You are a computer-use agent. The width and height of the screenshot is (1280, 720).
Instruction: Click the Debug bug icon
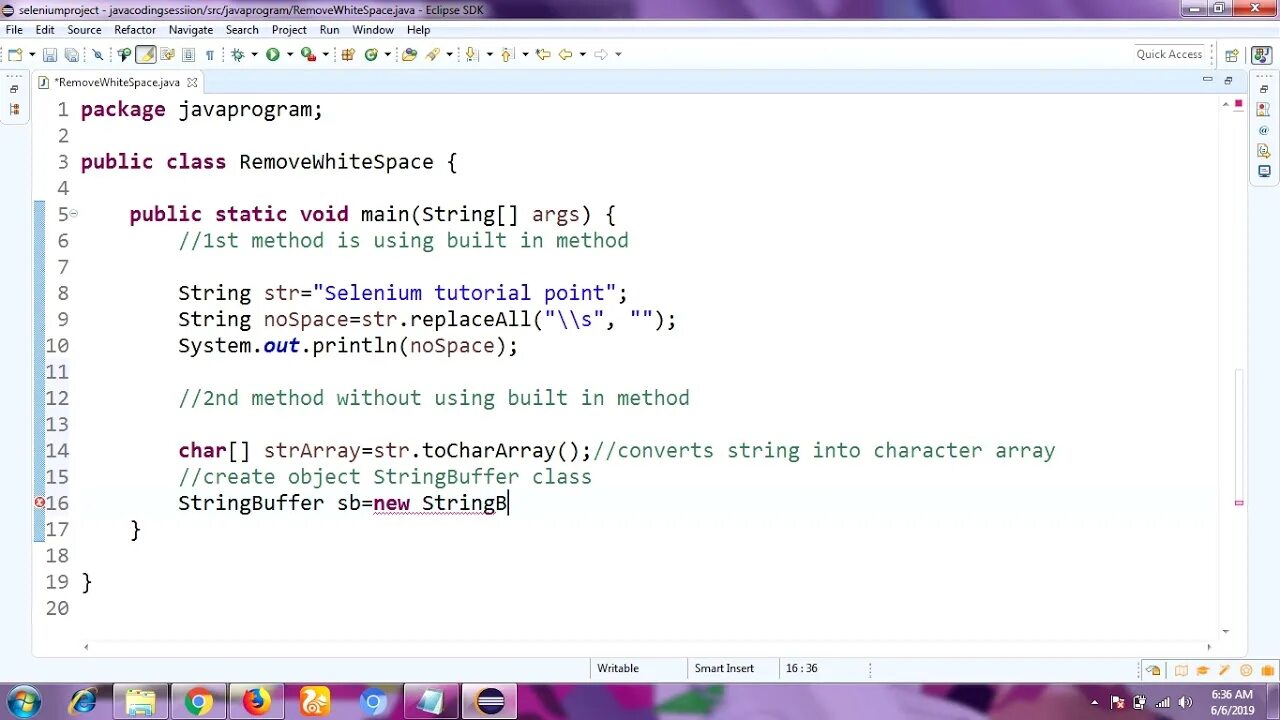coord(238,54)
